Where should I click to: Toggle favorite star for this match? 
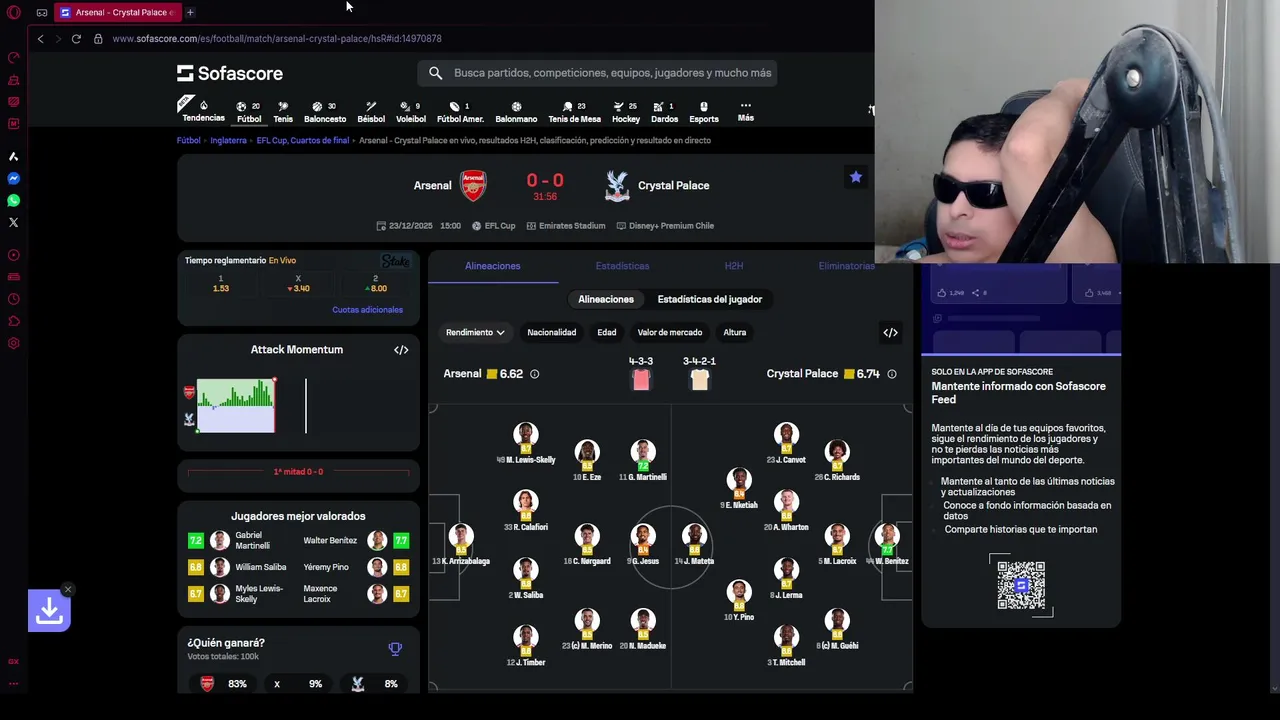pos(856,177)
